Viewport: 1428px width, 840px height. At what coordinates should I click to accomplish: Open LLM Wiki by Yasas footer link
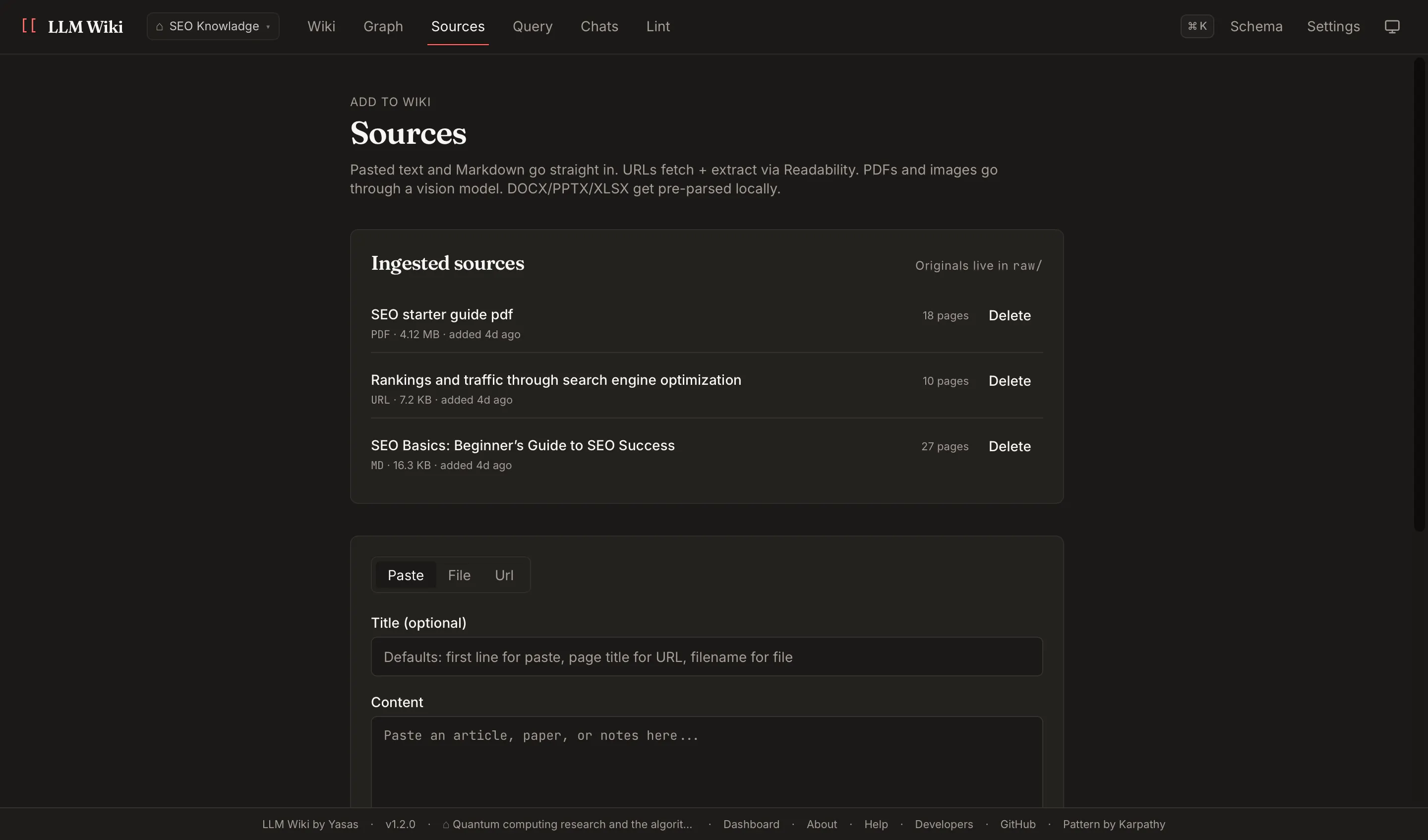coord(310,824)
